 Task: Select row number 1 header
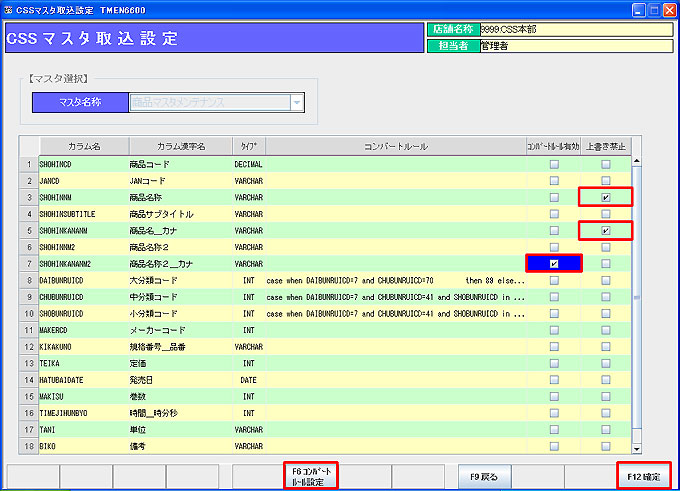[29, 164]
